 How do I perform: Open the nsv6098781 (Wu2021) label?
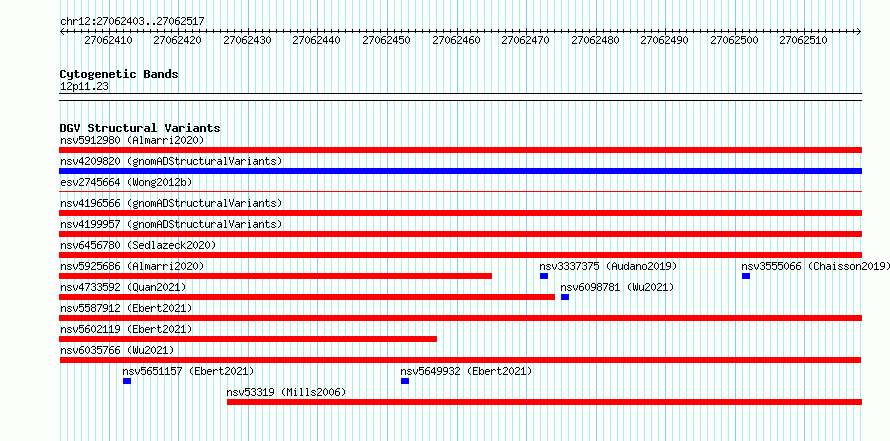tap(617, 287)
